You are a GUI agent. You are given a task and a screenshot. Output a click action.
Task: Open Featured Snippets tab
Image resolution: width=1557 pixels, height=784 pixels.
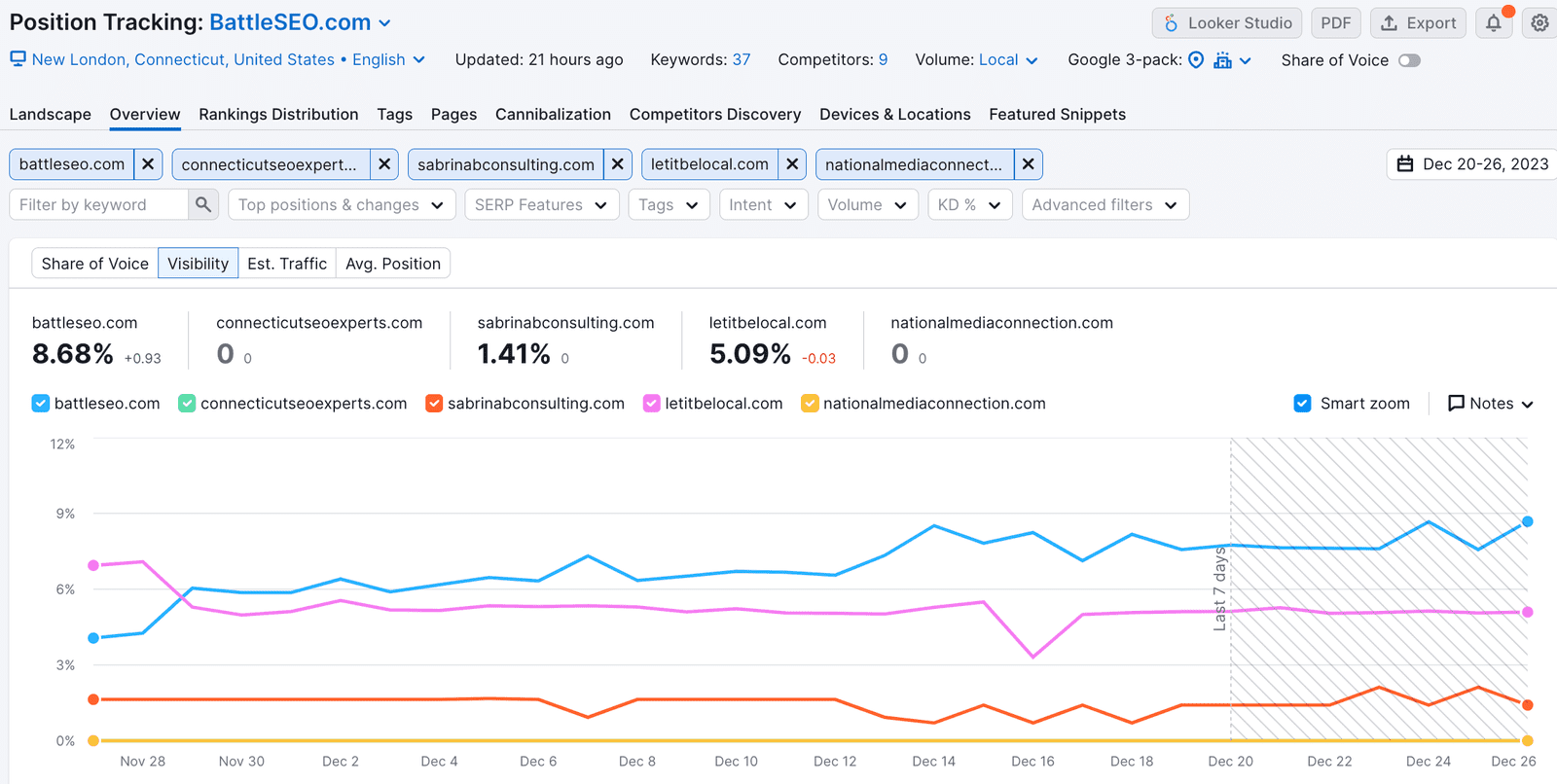pos(1057,114)
